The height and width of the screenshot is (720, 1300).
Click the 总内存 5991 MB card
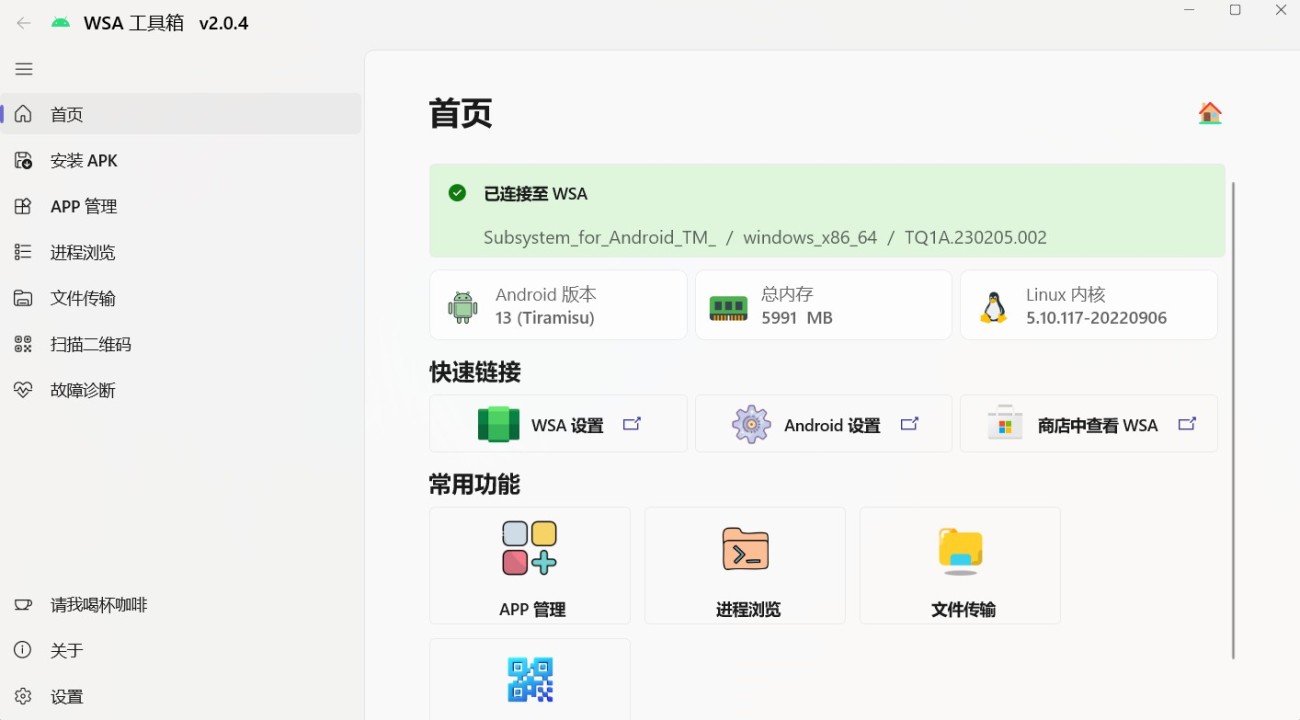pos(823,305)
